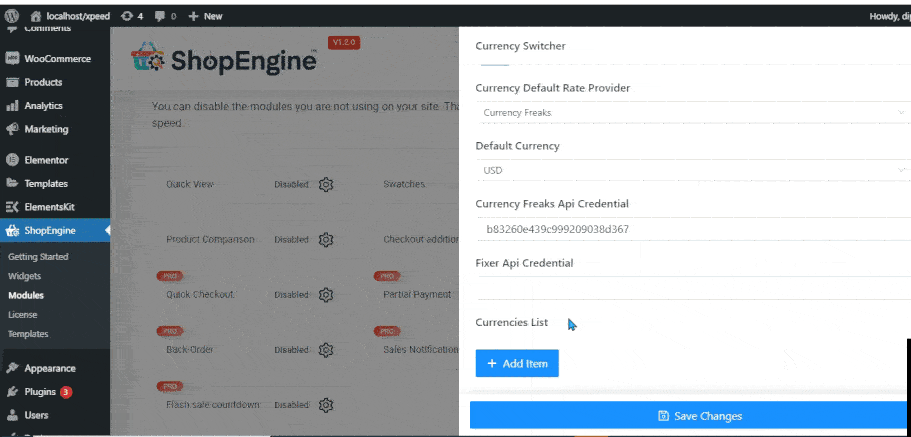Image resolution: width=911 pixels, height=437 pixels.
Task: Open the ShopEngine License submenu
Action: [23, 314]
